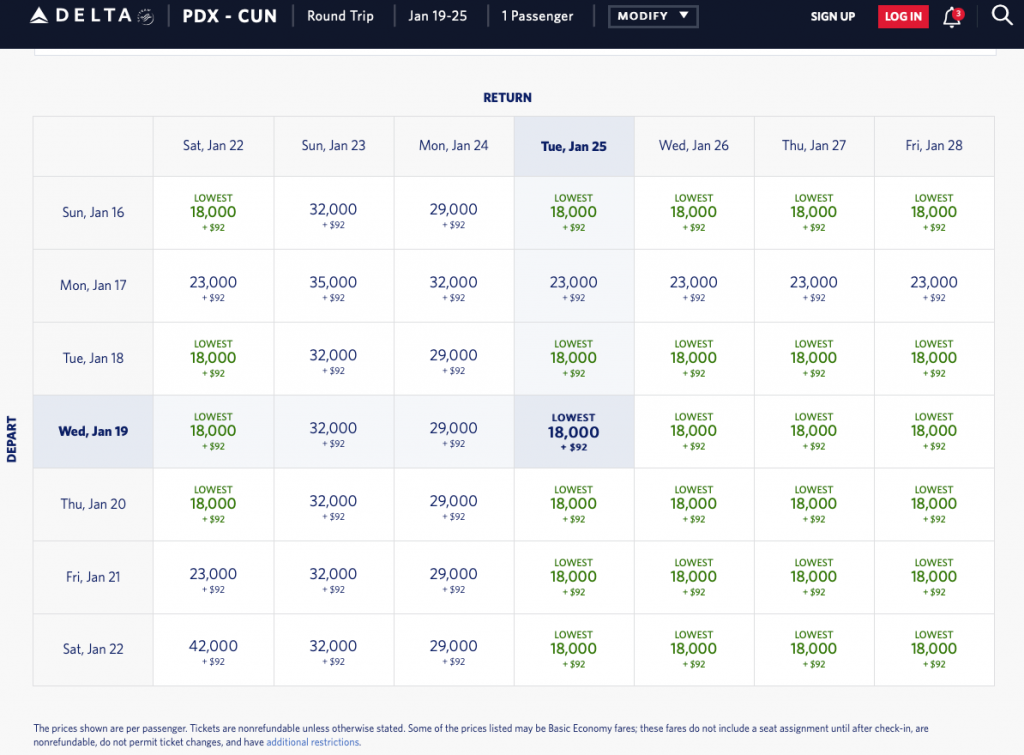Select Sat Jan 22 depart, Sat Jan 22 return 42,000 fare

point(213,651)
